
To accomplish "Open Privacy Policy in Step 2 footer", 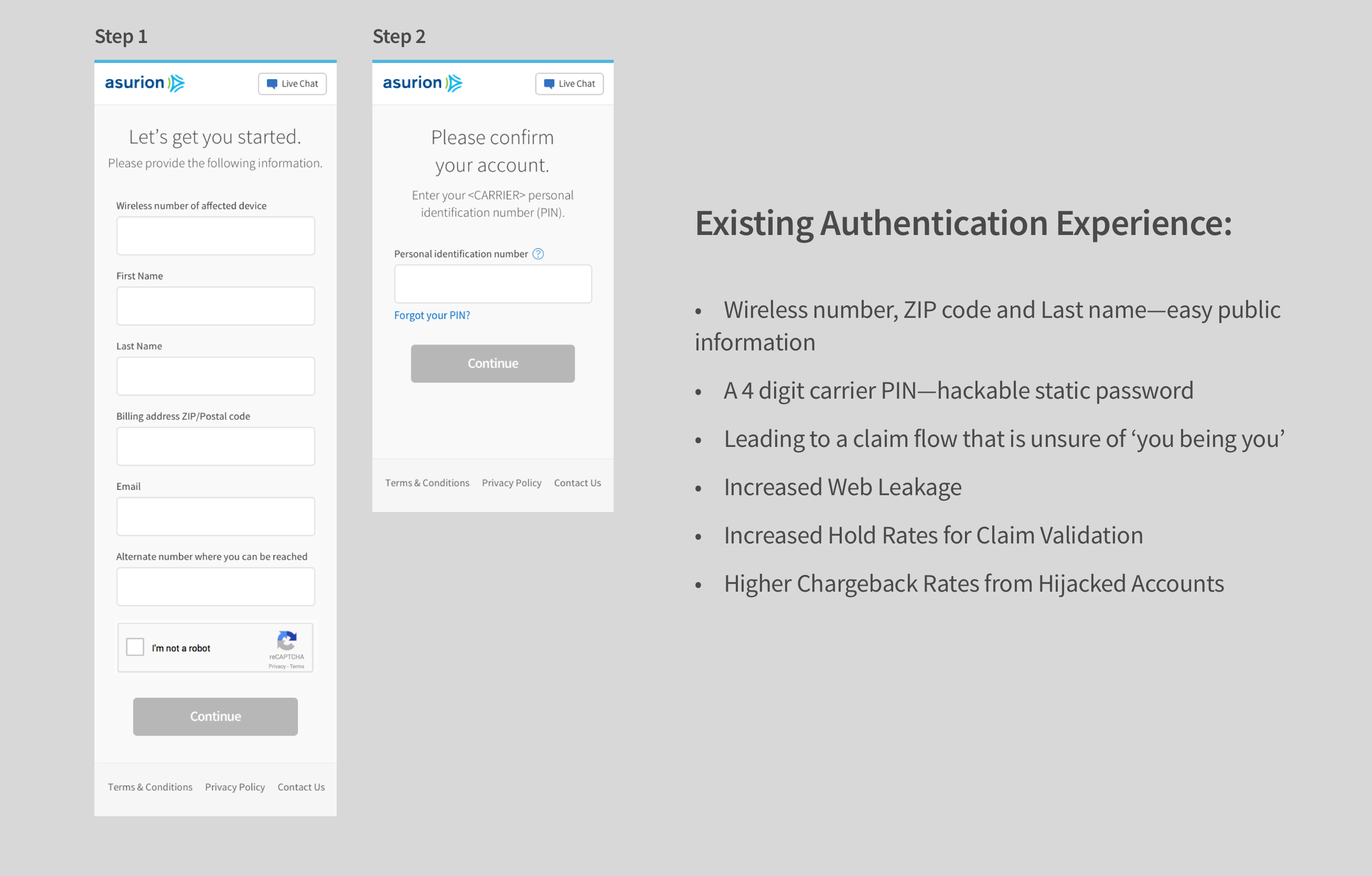I will point(511,482).
